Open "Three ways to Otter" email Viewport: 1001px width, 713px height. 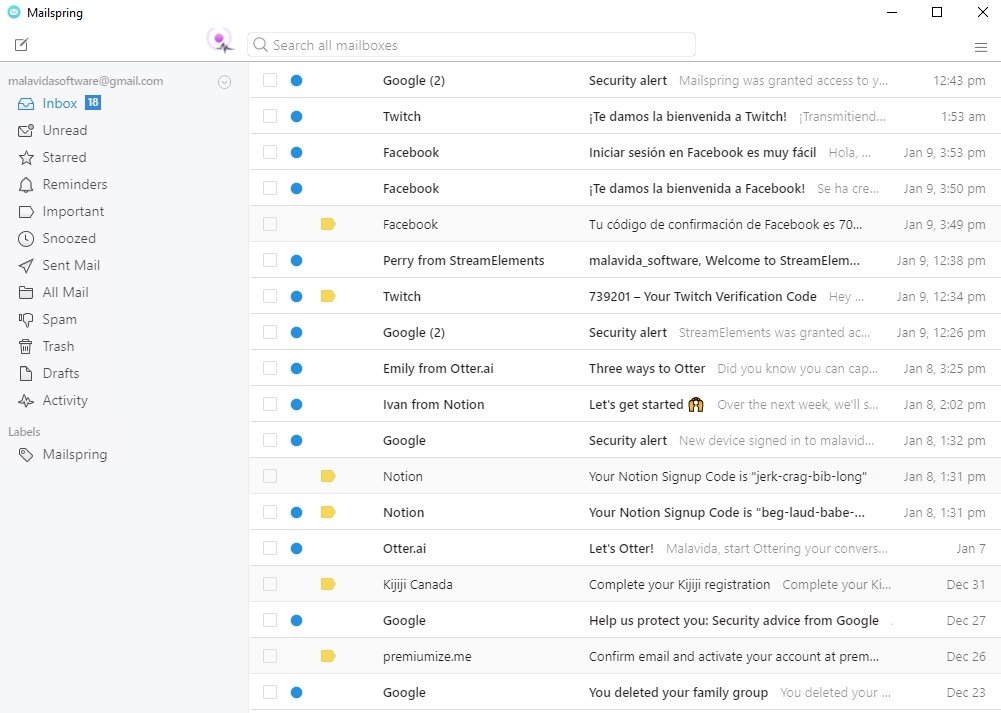(x=647, y=368)
